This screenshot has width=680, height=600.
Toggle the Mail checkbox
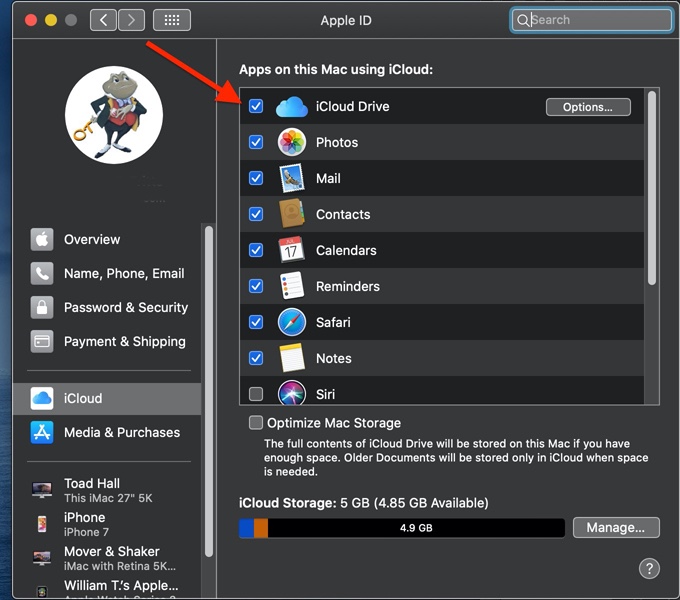click(x=256, y=178)
